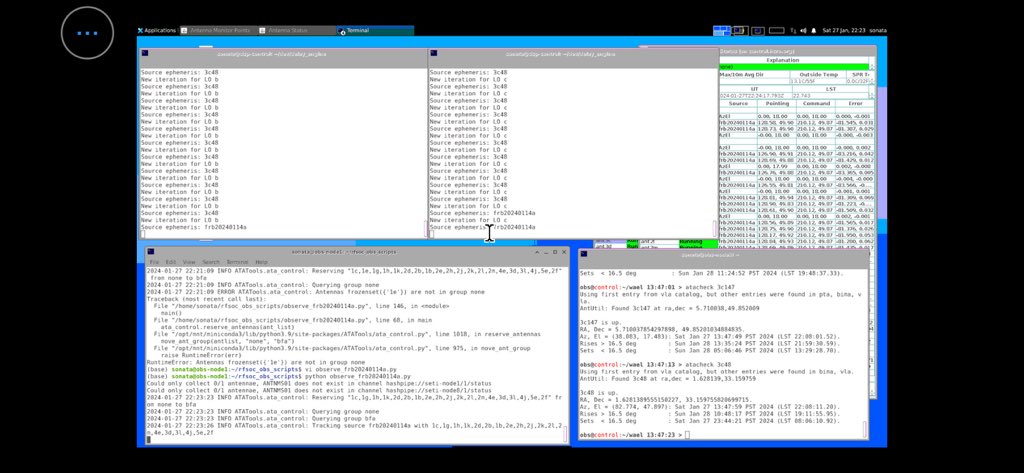
Task: Focus the sonata@obs-node1 rfsoc_obs_scripts title bar
Action: click(x=344, y=252)
